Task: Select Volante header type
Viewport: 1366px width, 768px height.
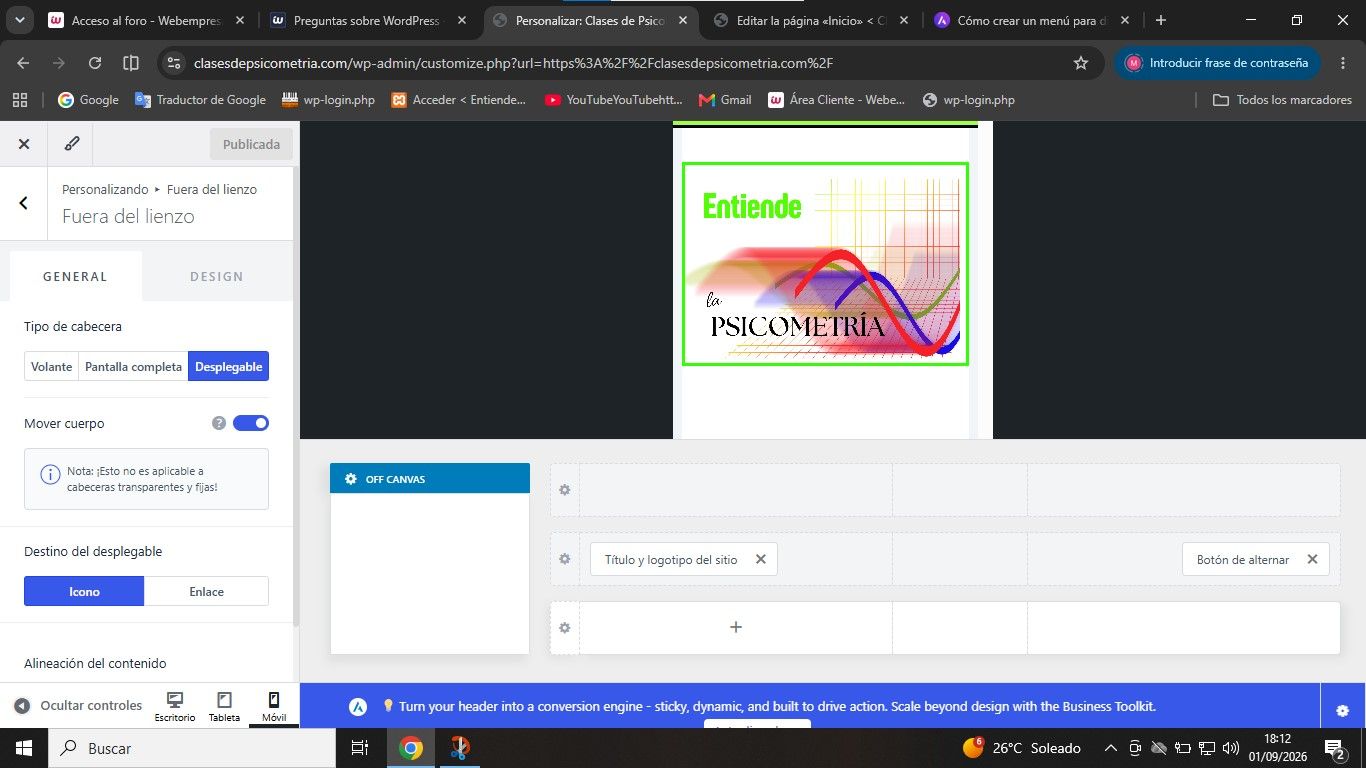Action: 52,367
